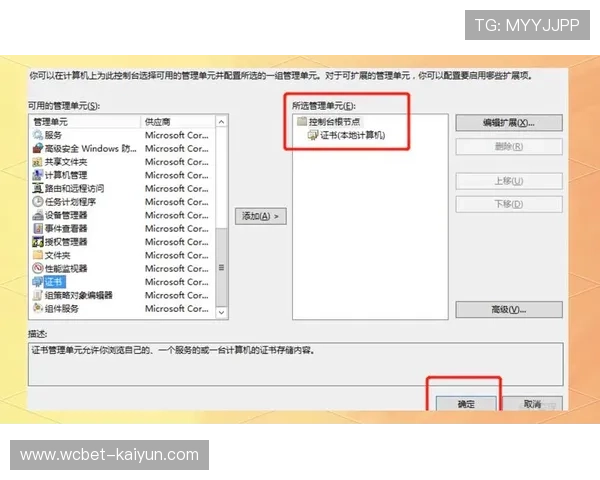The image size is (600, 480).
Task: Select the 高级安全 Windows 防火墙 icon
Action: pyautogui.click(x=38, y=148)
